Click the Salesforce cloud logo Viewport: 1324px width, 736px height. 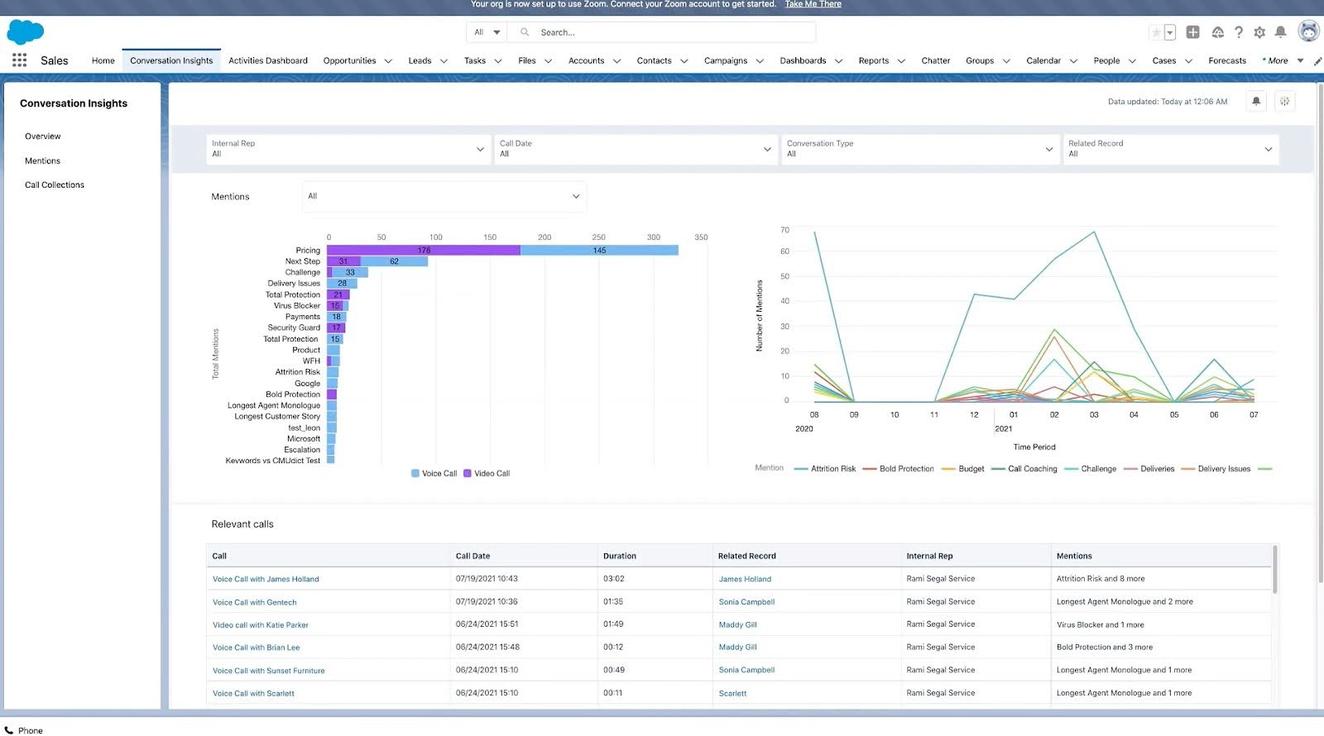pos(25,32)
